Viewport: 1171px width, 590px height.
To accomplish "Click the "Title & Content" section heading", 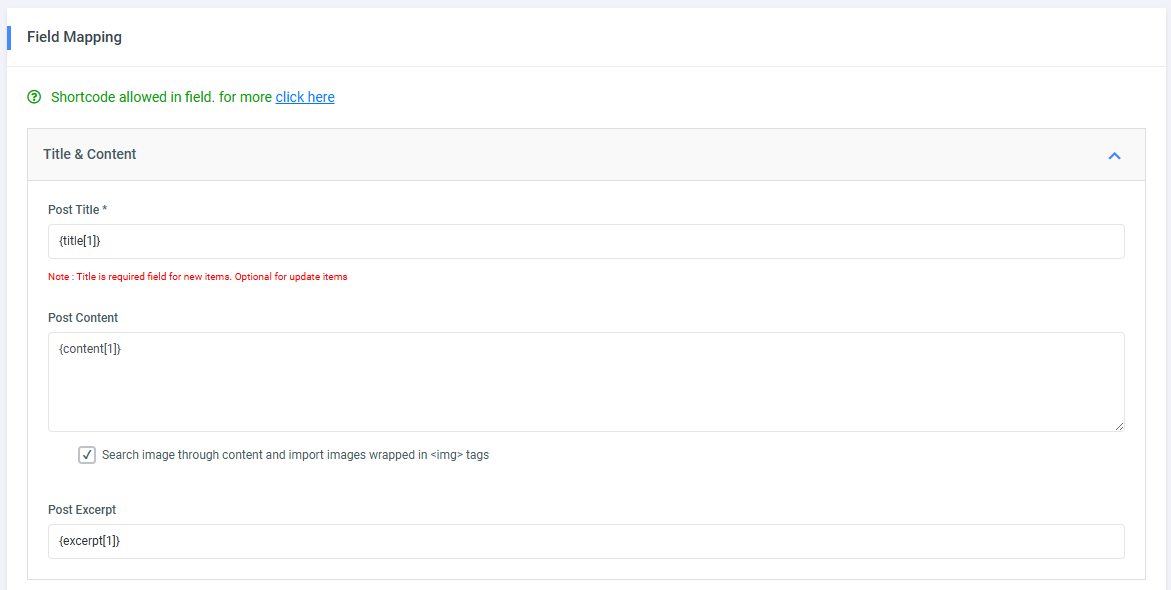I will [x=90, y=154].
